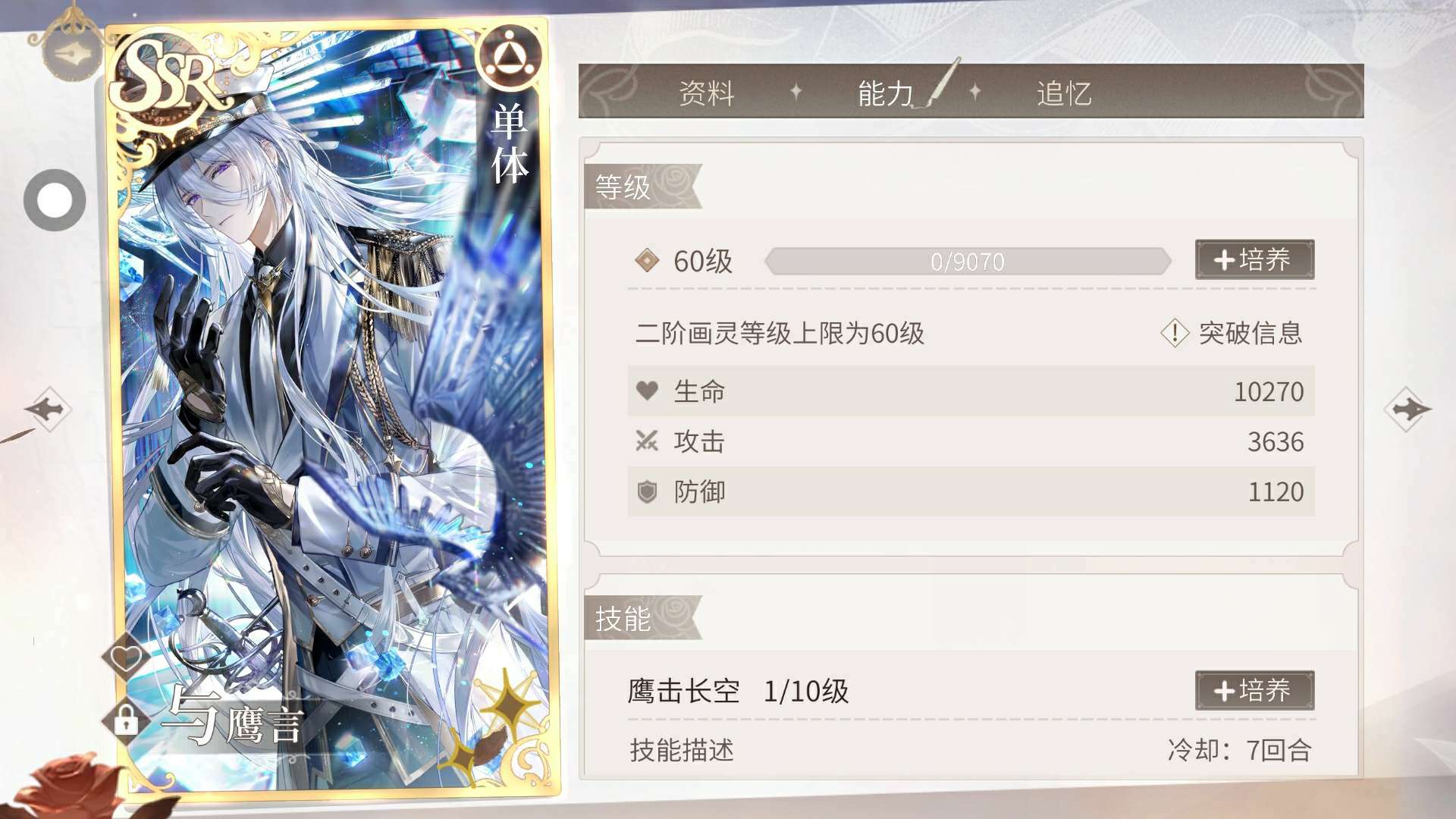The width and height of the screenshot is (1456, 819).
Task: Toggle the heart favorite icon on card
Action: coord(126,657)
